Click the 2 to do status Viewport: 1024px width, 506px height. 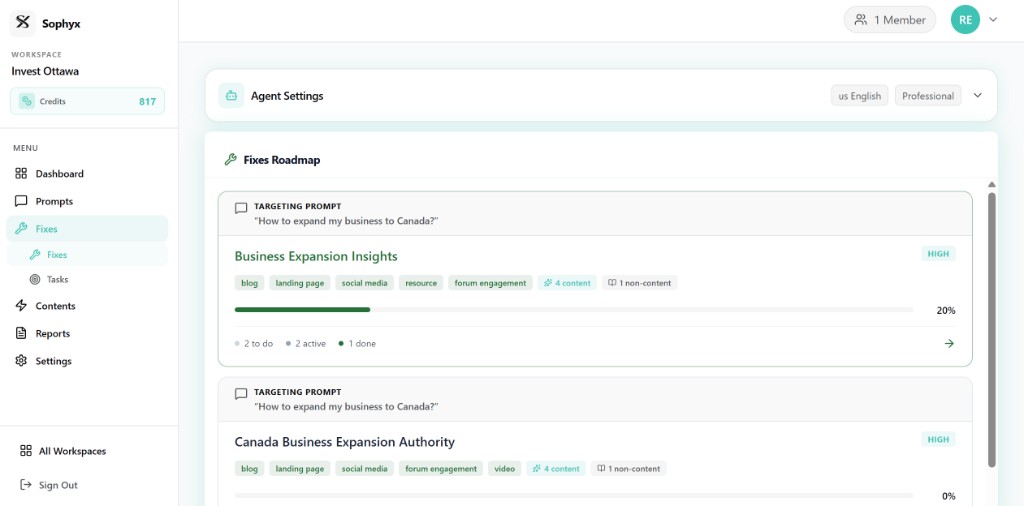254,343
